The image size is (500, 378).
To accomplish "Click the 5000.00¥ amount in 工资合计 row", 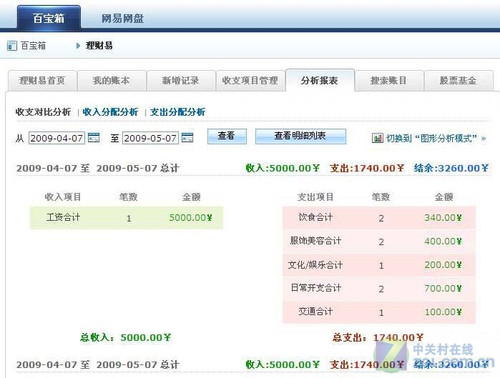I will tap(190, 218).
